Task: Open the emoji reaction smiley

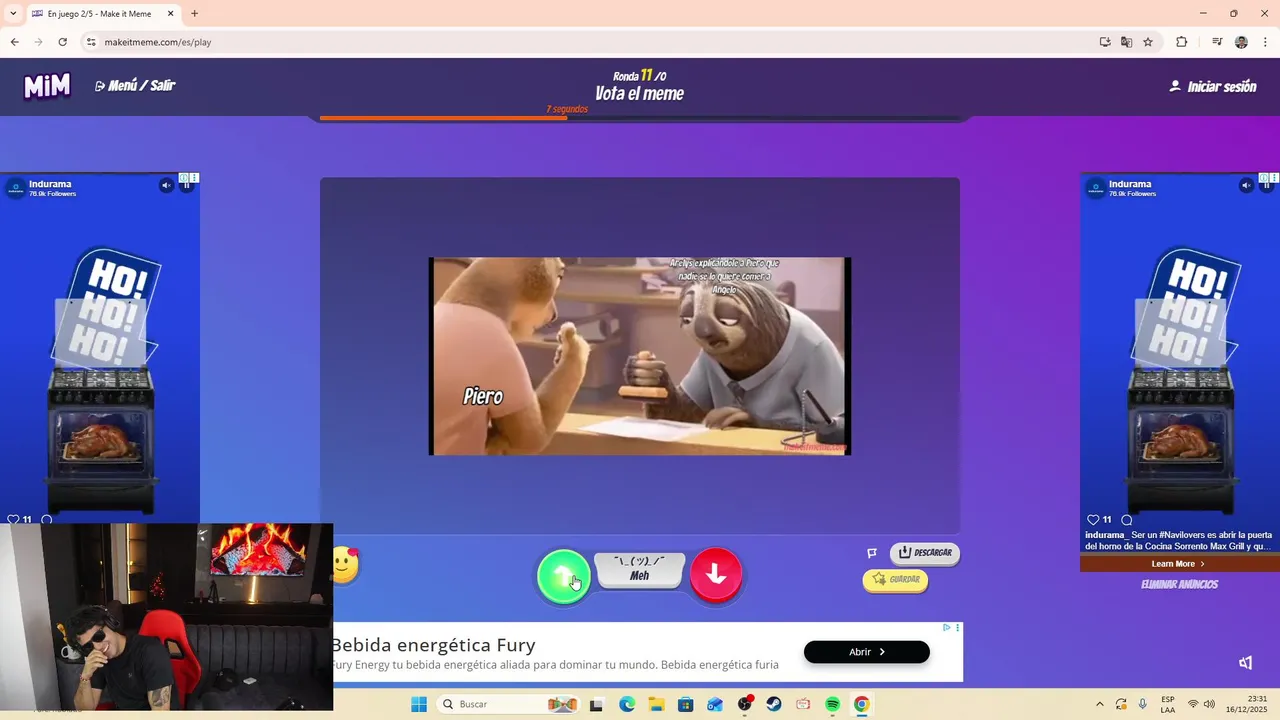Action: [345, 565]
